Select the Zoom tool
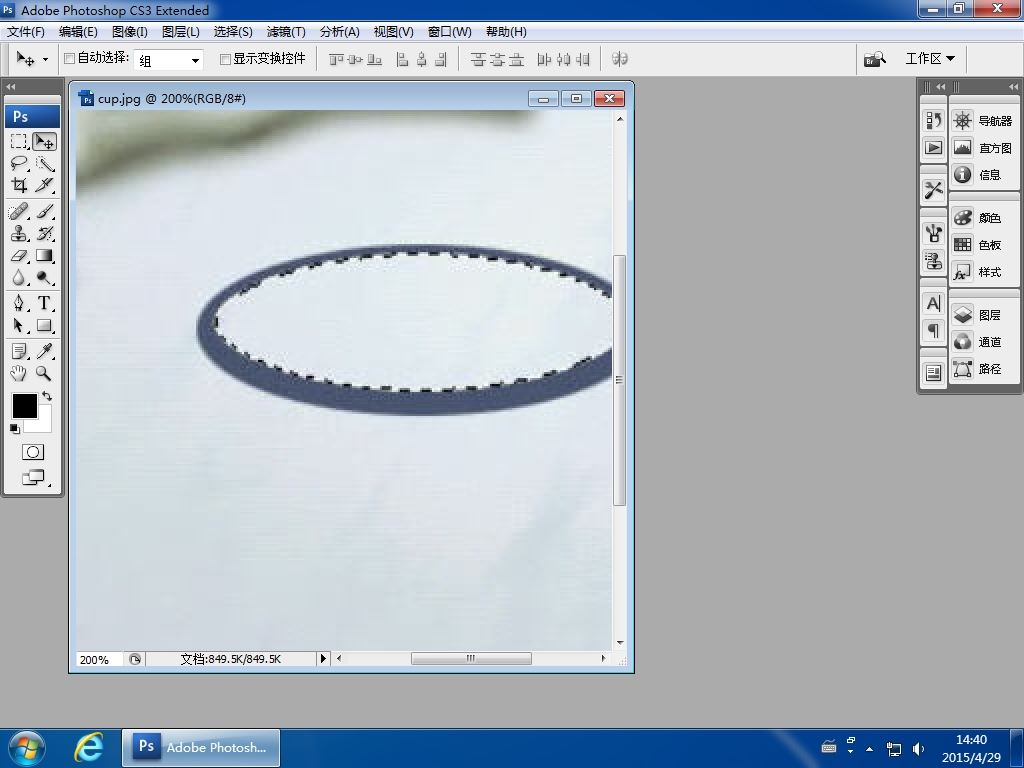 coord(44,374)
